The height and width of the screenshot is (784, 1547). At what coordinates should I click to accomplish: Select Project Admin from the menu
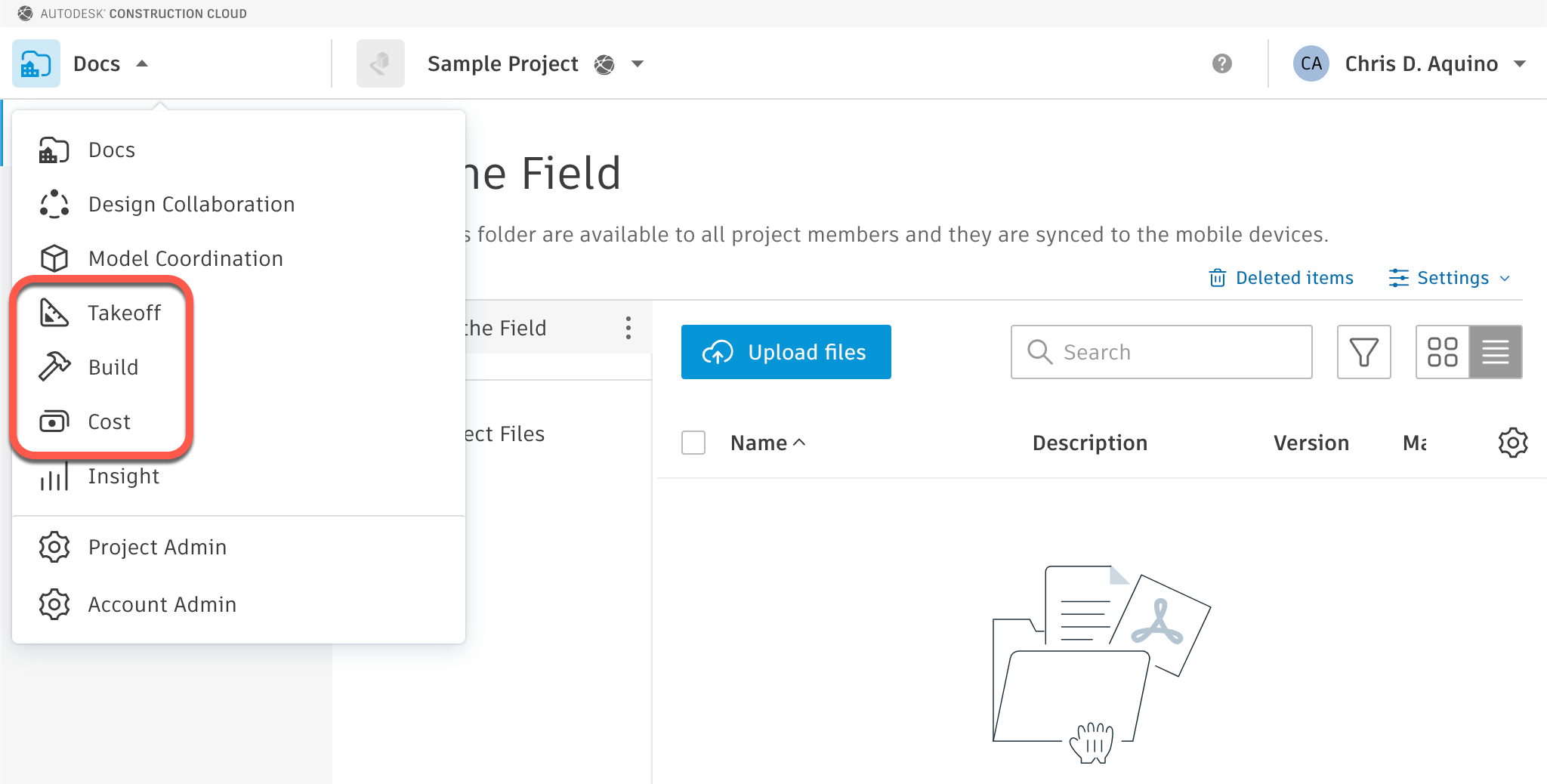tap(157, 546)
